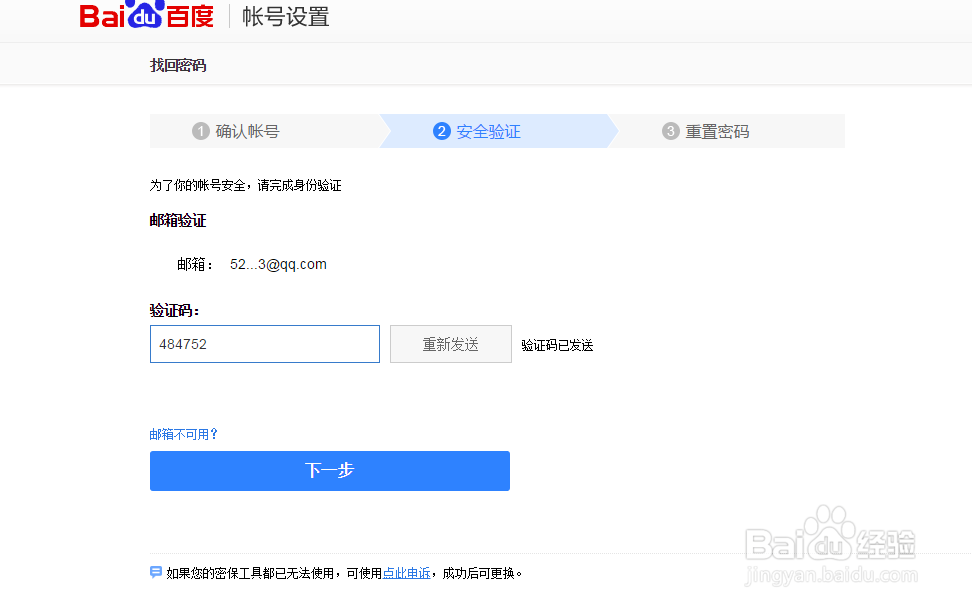The height and width of the screenshot is (609, 972).
Task: Click the speech bubble icon beside appeal note
Action: (x=156, y=572)
